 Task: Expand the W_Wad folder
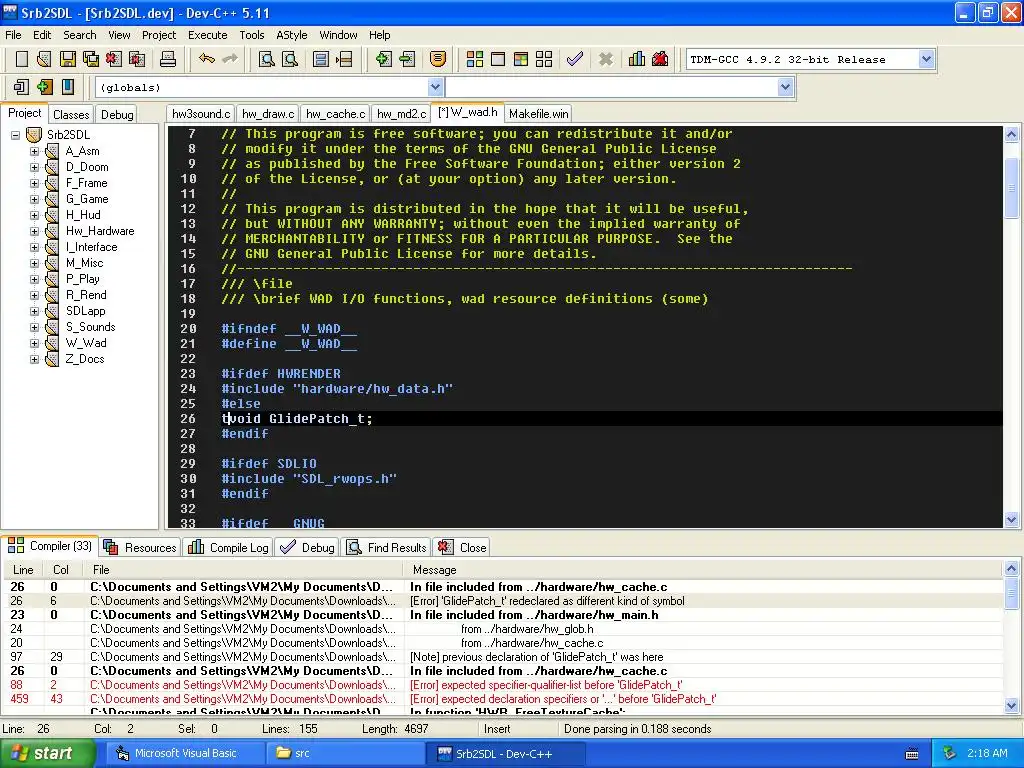point(35,343)
